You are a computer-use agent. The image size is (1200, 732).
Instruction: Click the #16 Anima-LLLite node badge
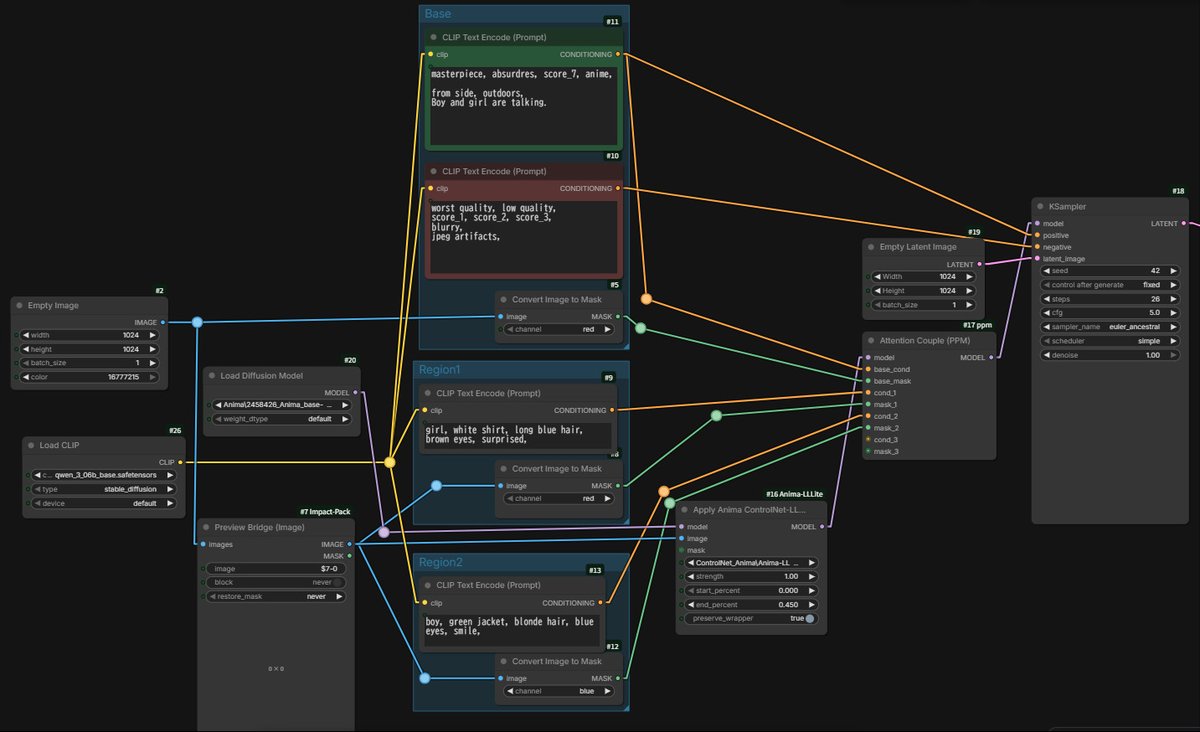(794, 495)
